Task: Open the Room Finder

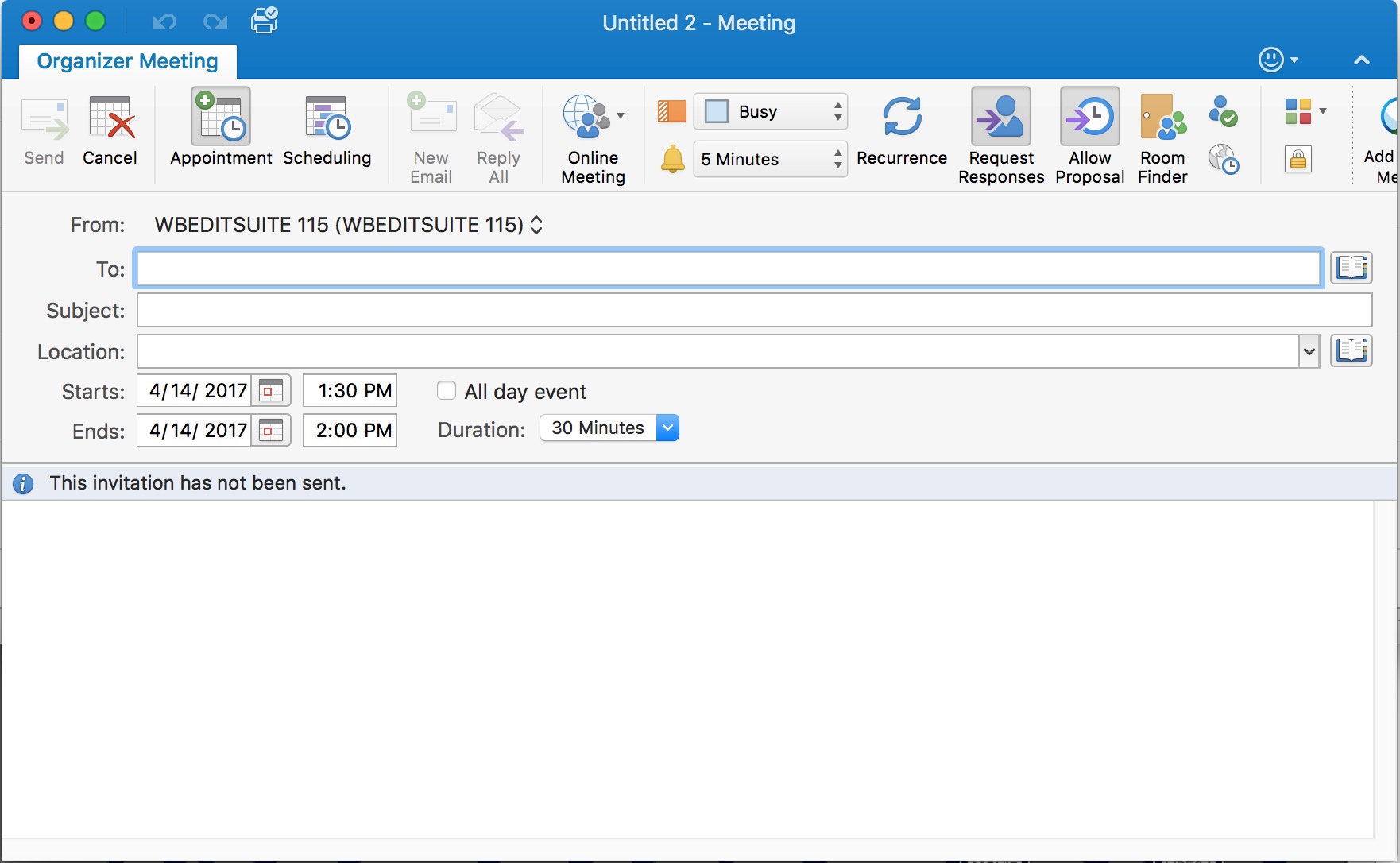Action: click(x=1162, y=118)
